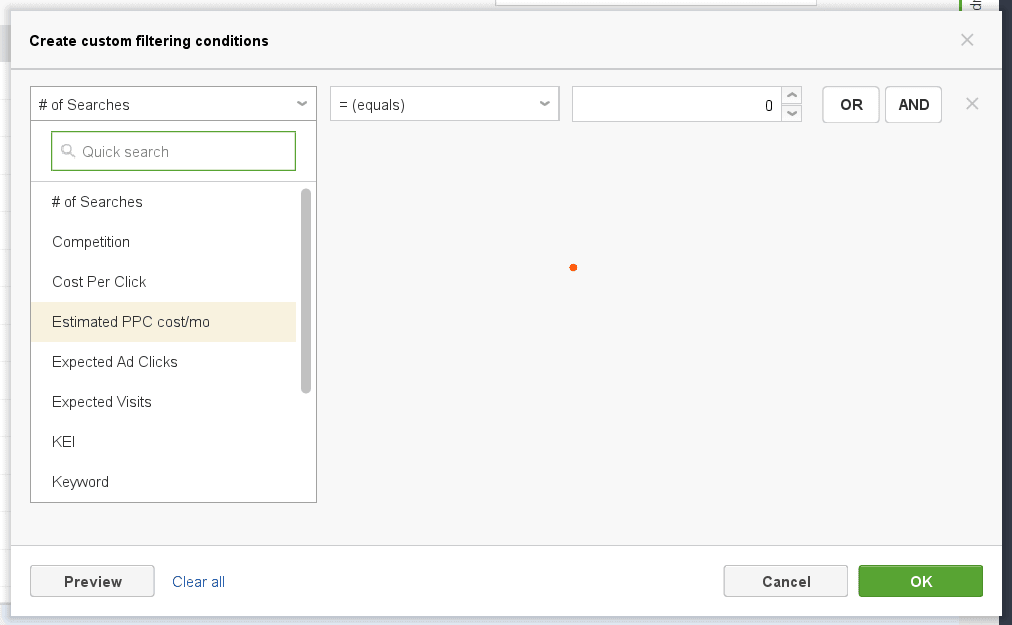The height and width of the screenshot is (625, 1012).
Task: Select 'Expected Ad Clicks' in the list
Action: coord(114,361)
